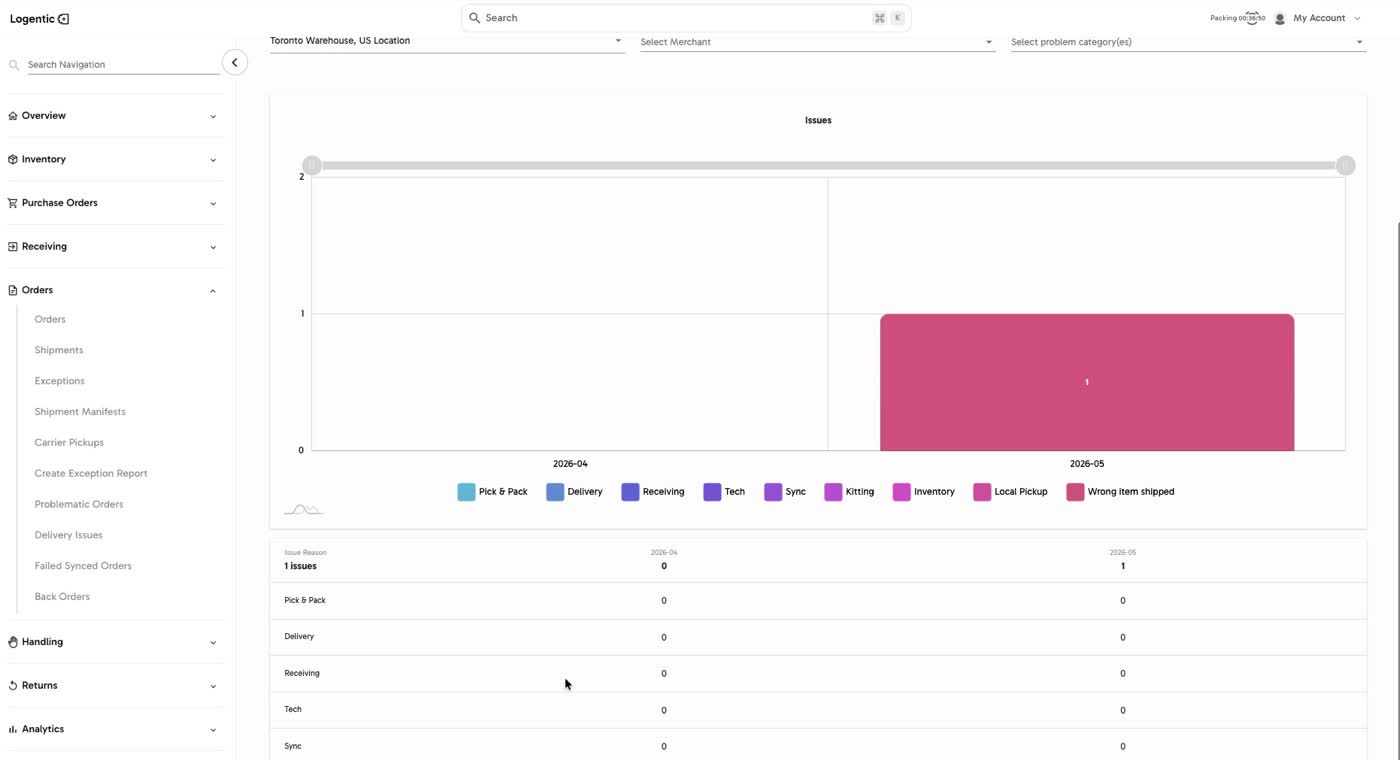Toggle Delivery legend series
Screen dimensions: 1400x760
point(574,492)
